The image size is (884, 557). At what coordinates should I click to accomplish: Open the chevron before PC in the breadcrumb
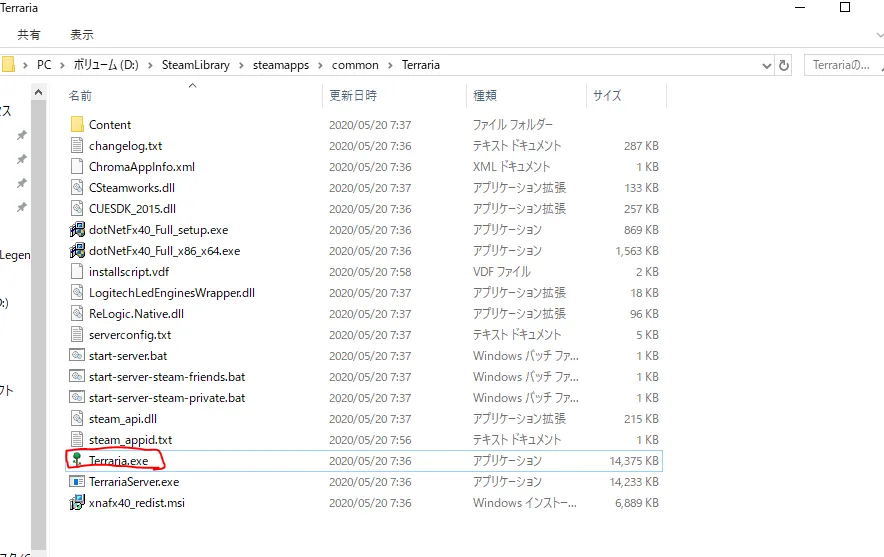point(25,65)
